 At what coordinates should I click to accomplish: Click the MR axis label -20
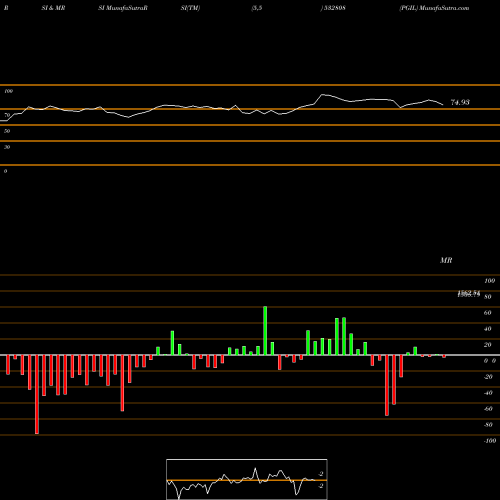(488, 377)
